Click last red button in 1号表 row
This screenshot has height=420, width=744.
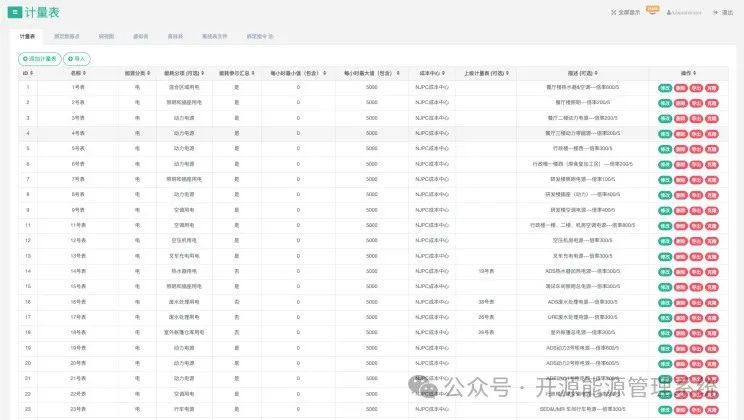coord(711,88)
